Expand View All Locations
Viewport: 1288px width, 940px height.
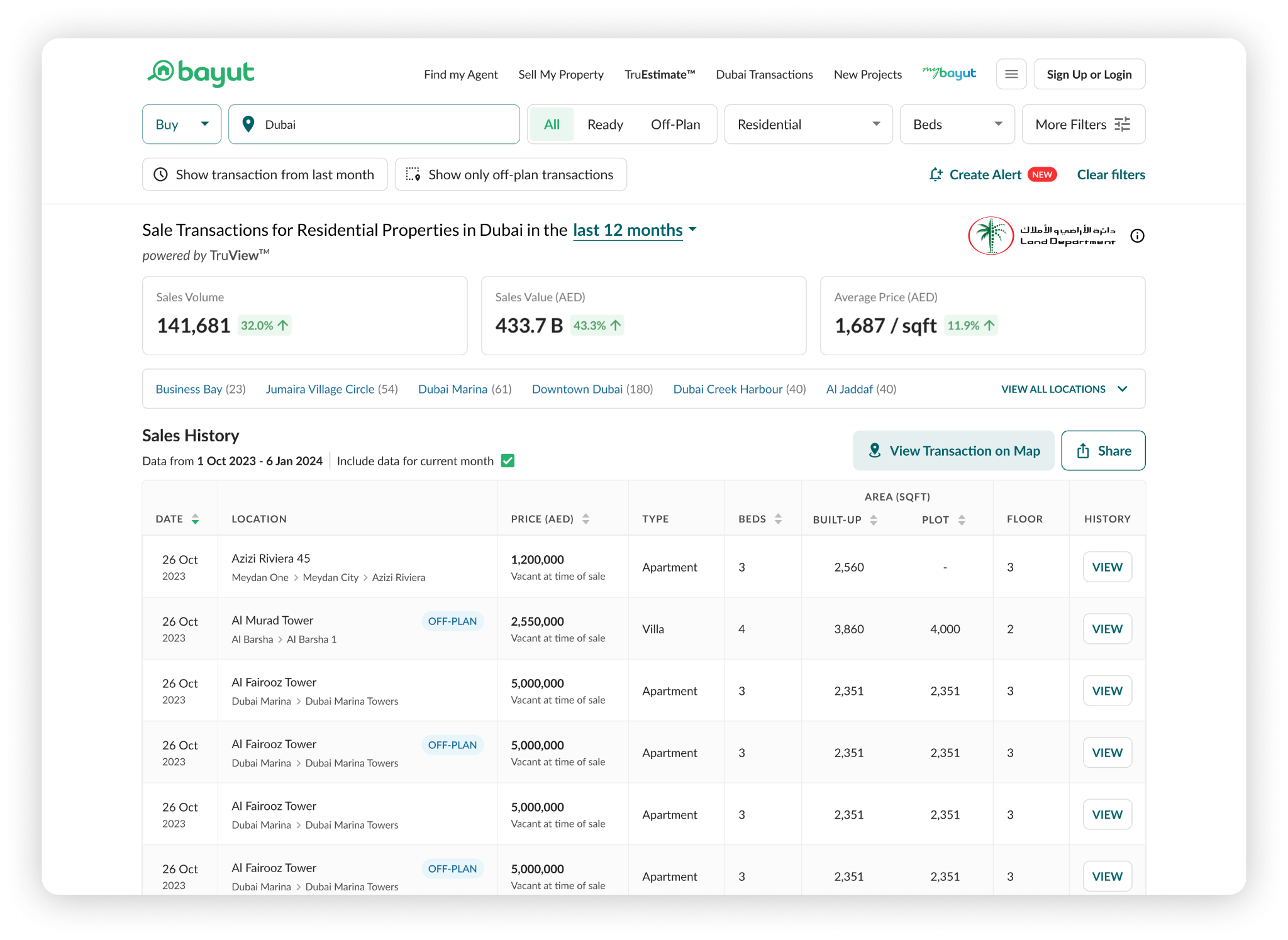coord(1064,389)
